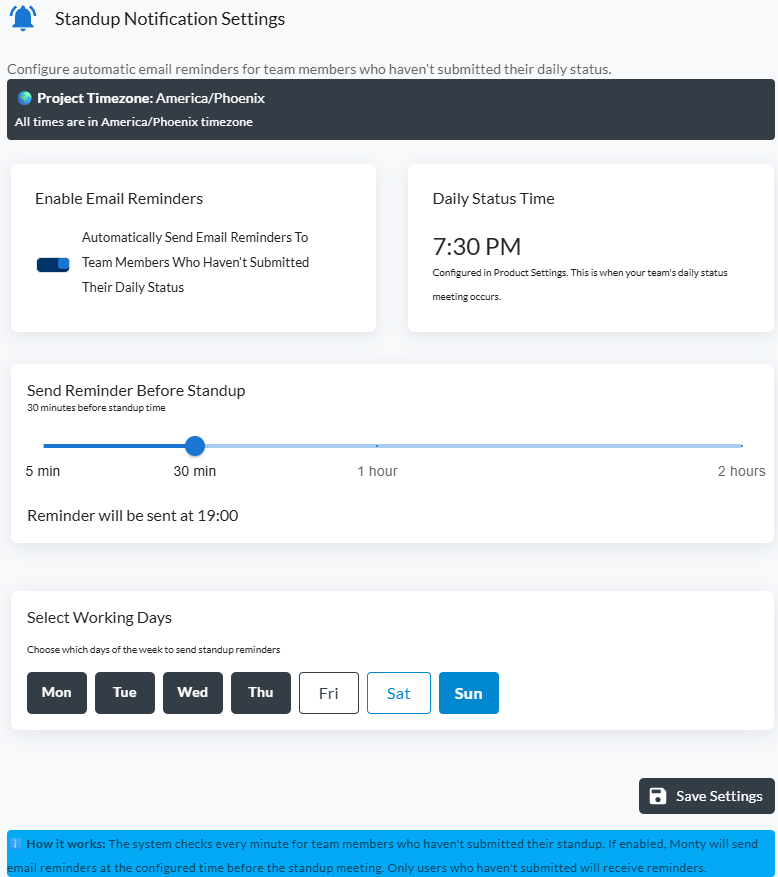Toggle Mon working day

tap(57, 692)
